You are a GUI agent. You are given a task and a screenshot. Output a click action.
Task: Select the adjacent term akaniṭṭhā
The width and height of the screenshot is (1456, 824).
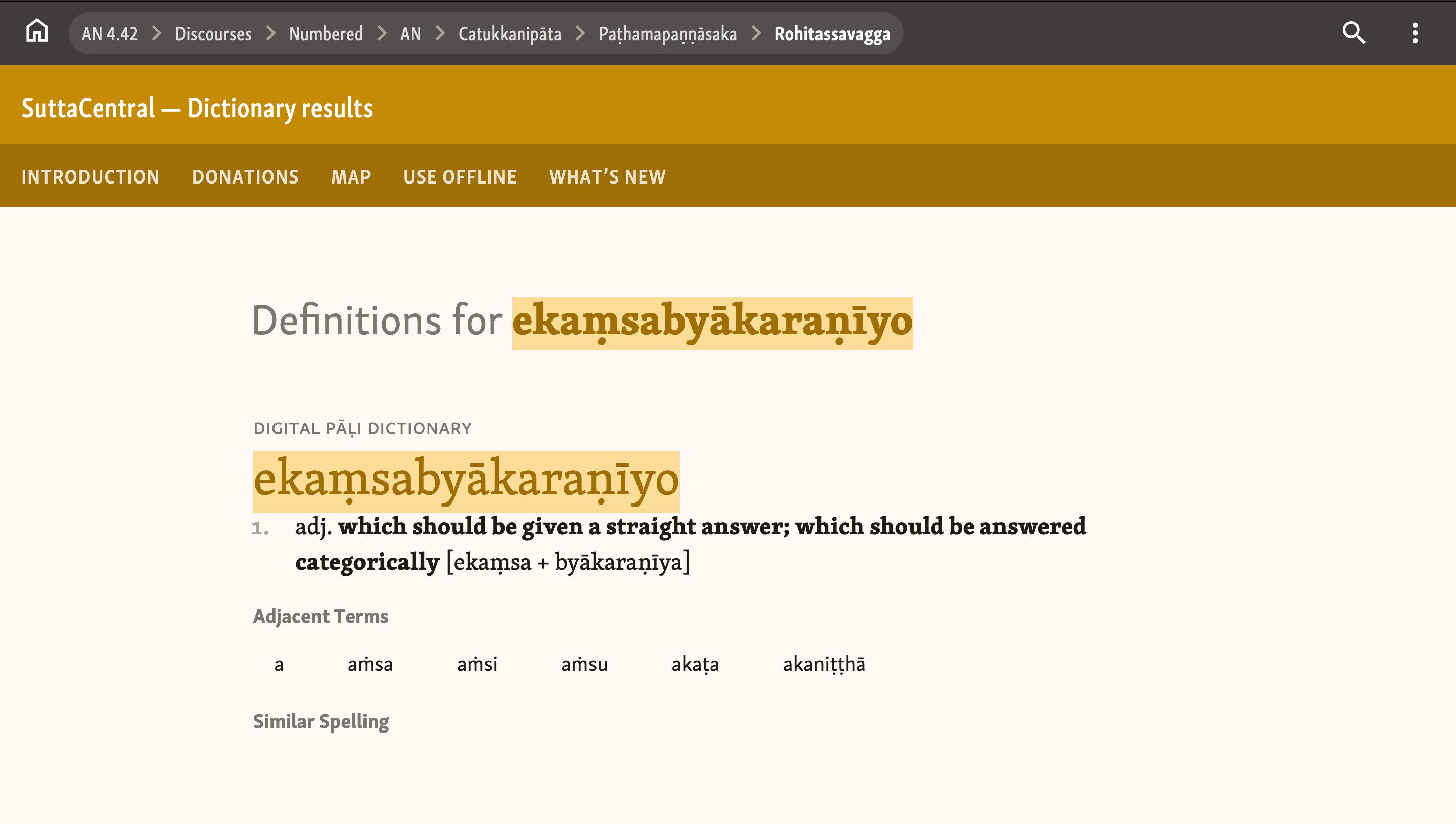(x=824, y=664)
